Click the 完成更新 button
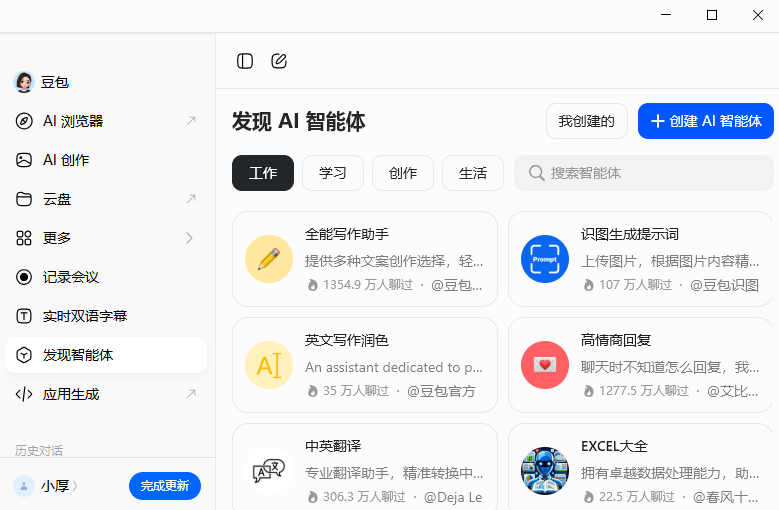This screenshot has width=779, height=510. click(165, 486)
